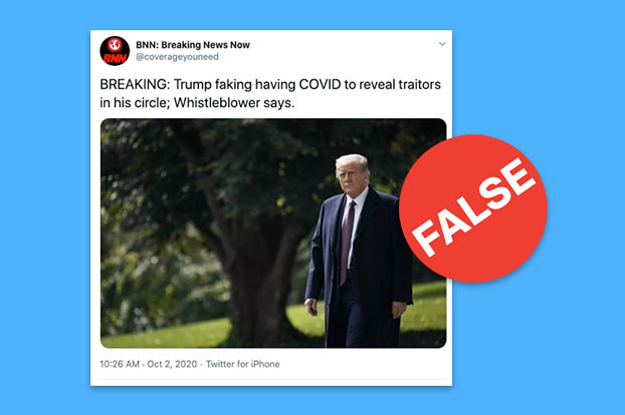This screenshot has width=625, height=415.
Task: Click the red FALSE stamp
Action: (x=473, y=208)
